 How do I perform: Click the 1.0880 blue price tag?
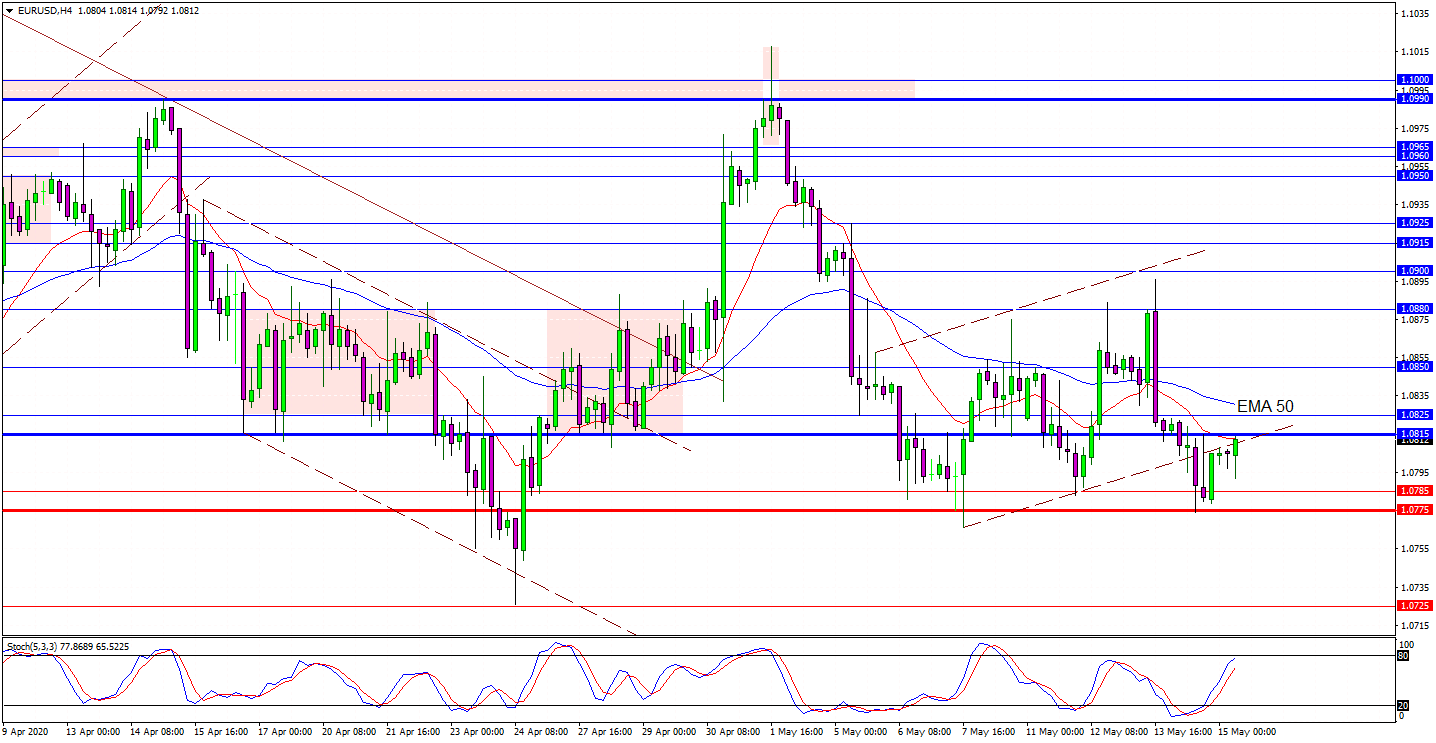point(1414,309)
